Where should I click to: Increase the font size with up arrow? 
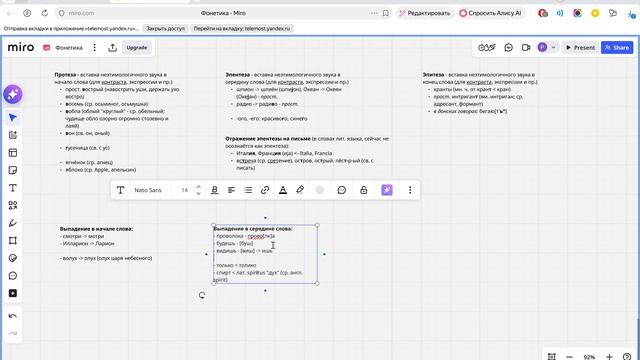[198, 187]
